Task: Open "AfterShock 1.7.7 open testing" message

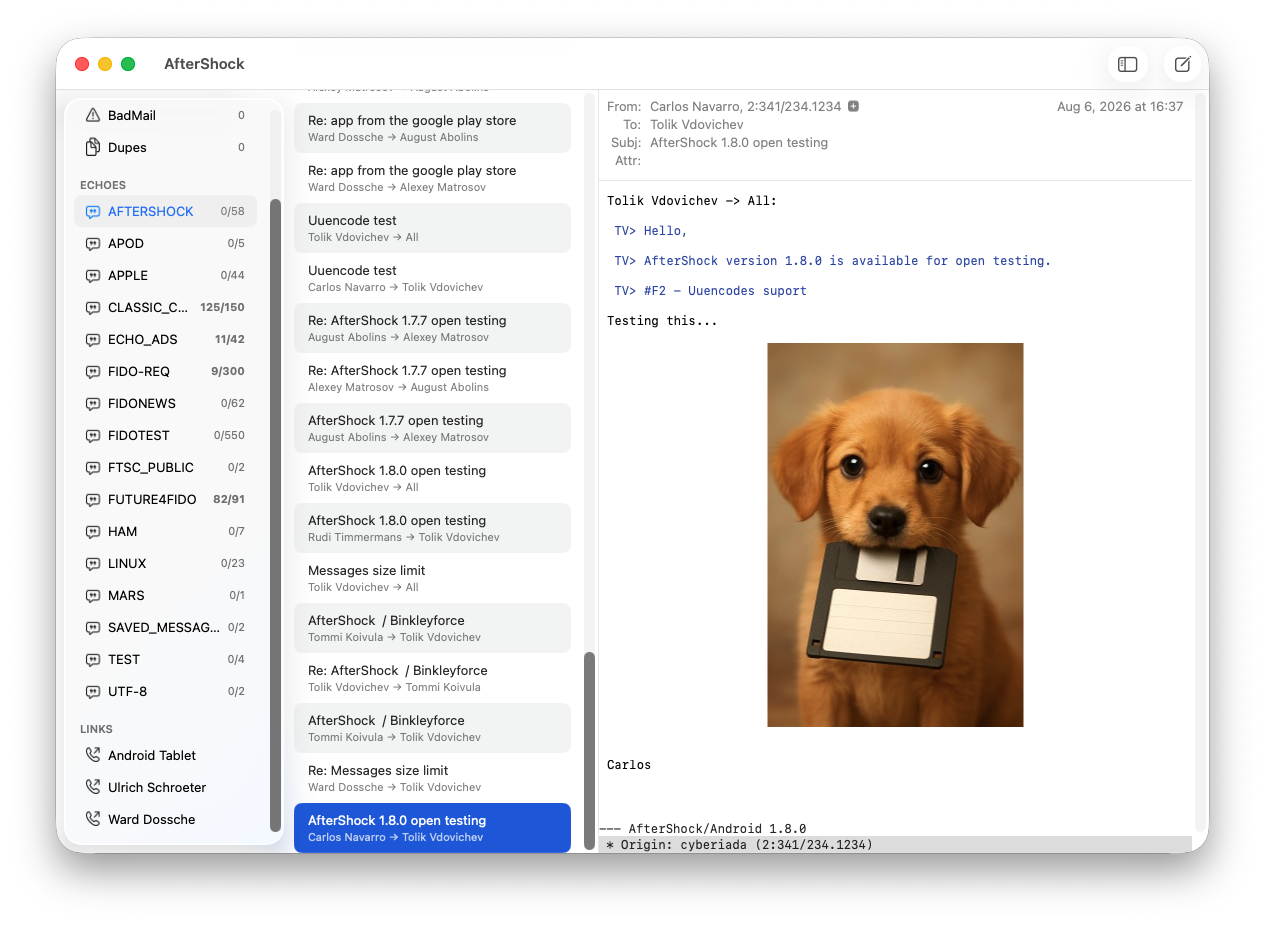Action: point(432,428)
